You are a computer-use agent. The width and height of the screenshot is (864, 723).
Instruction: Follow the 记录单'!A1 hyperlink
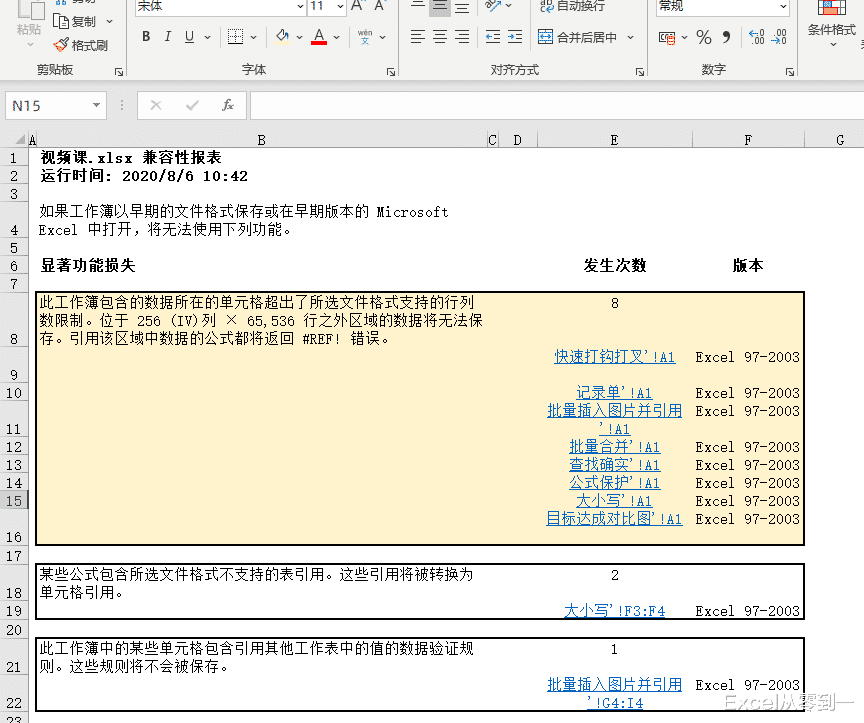tap(614, 392)
